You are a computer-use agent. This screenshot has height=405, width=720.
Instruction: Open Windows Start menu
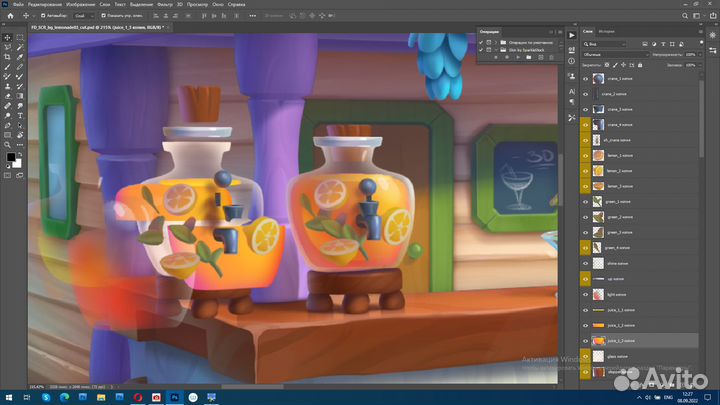point(8,397)
